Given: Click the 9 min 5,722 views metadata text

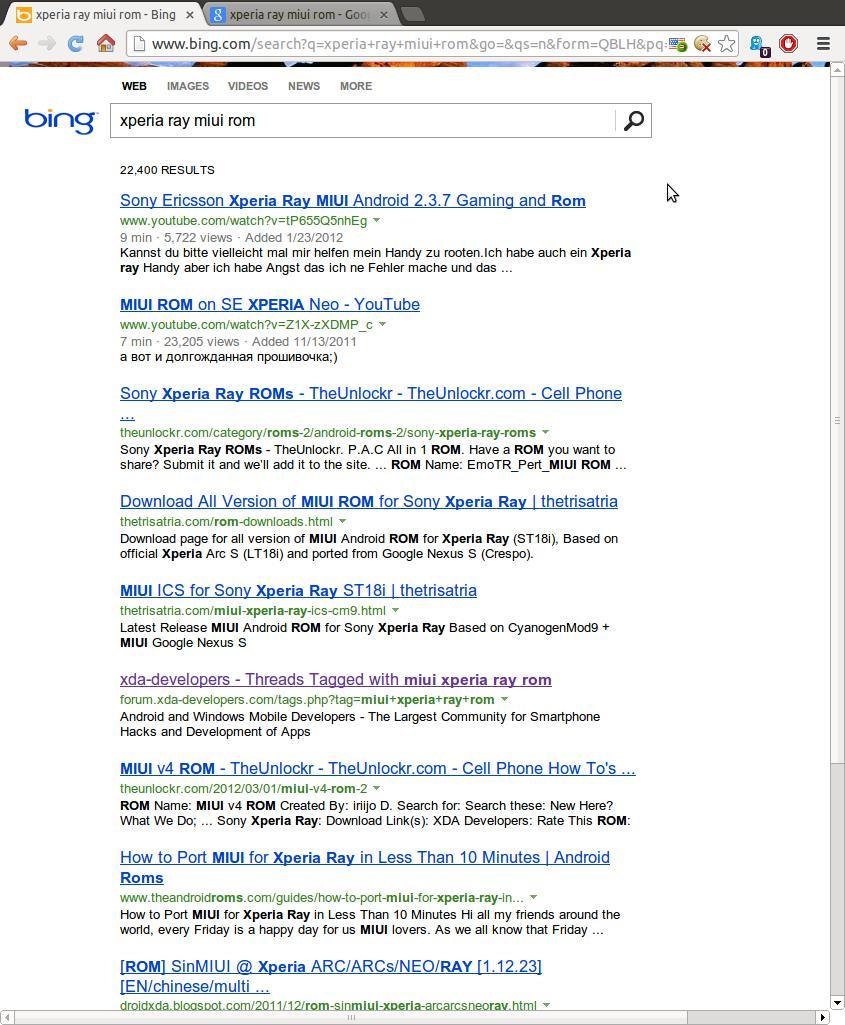Looking at the screenshot, I should click(231, 237).
